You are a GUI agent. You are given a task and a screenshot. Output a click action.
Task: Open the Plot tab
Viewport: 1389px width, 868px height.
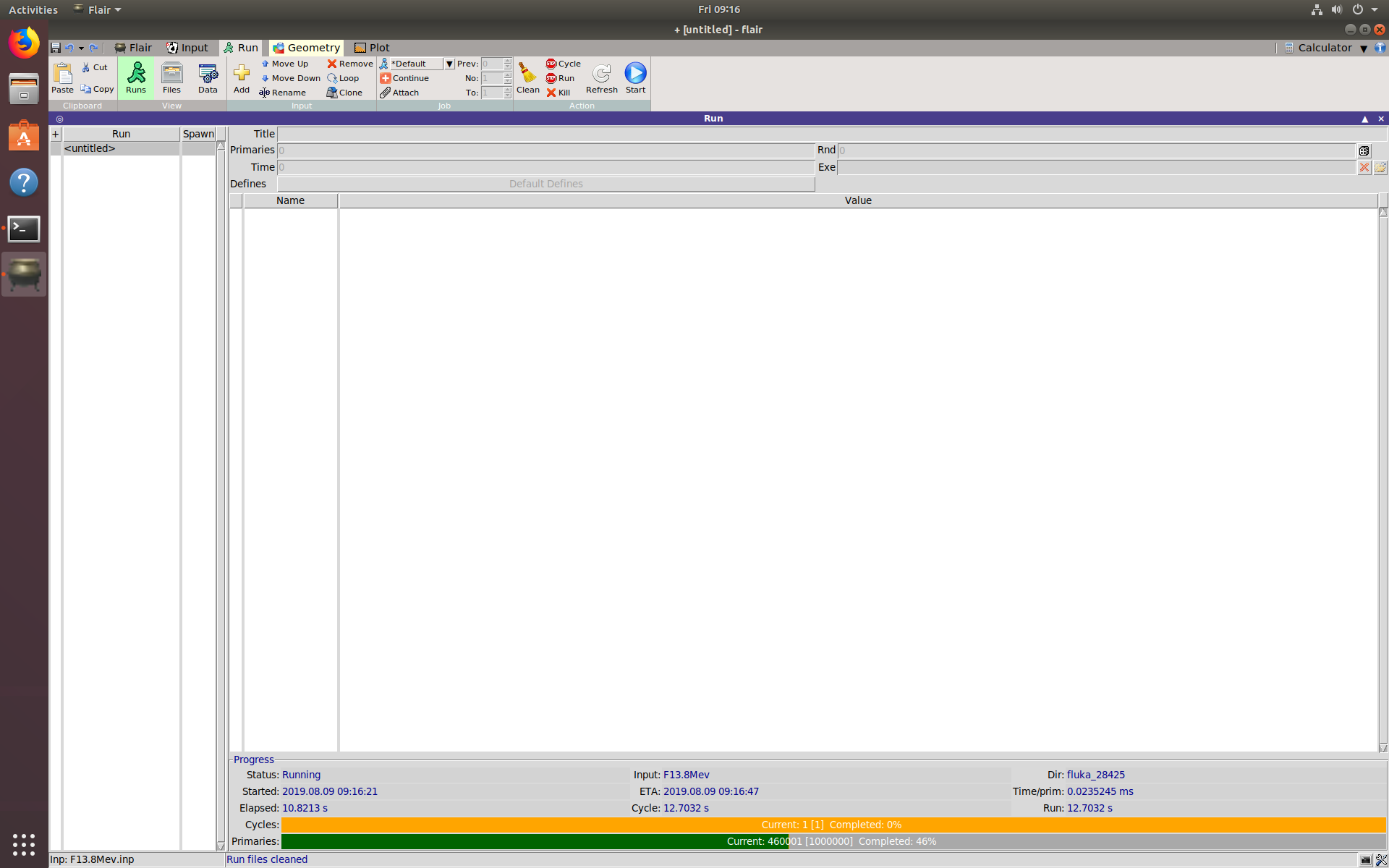[x=372, y=48]
